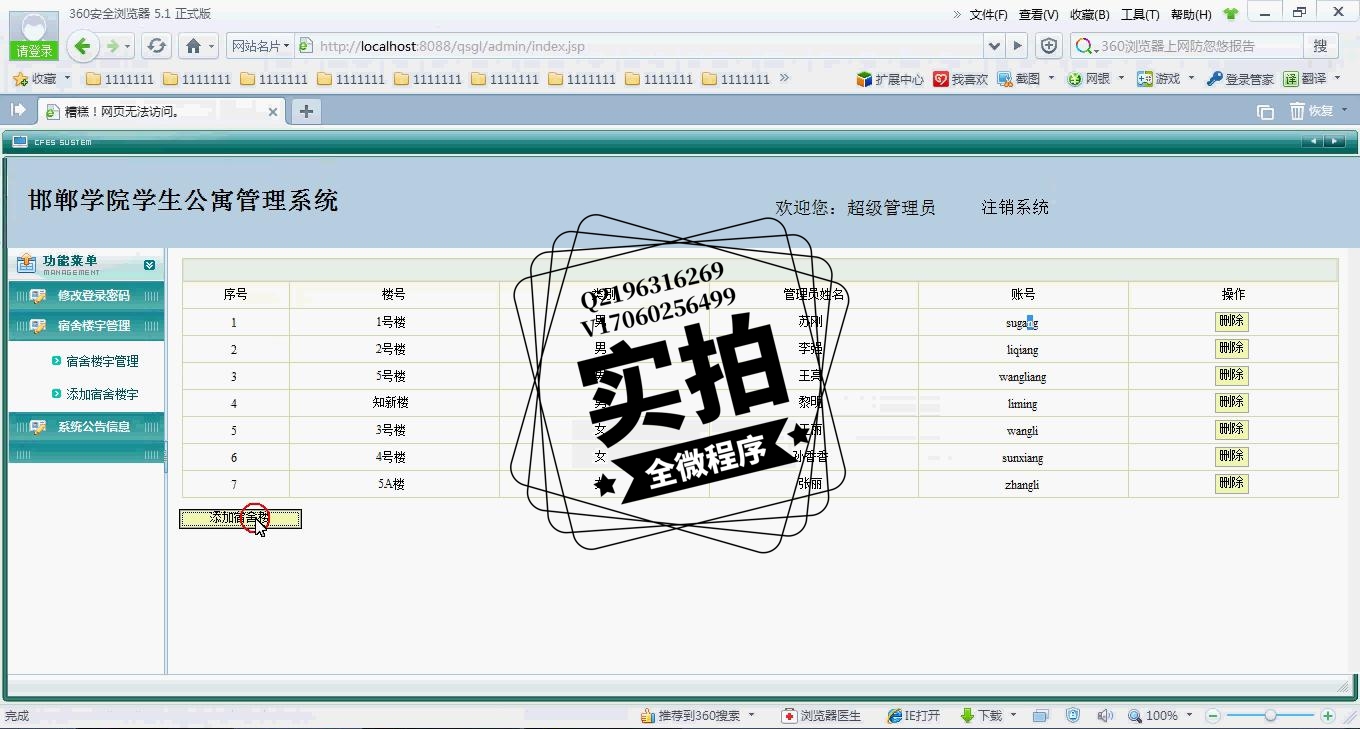Toggle the status bar speaker mute icon
The image size is (1360, 729).
1105,716
